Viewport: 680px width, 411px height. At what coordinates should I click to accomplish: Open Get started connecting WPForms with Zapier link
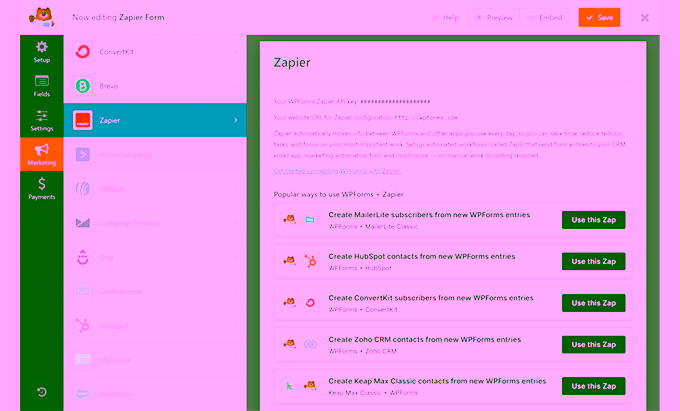(337, 171)
